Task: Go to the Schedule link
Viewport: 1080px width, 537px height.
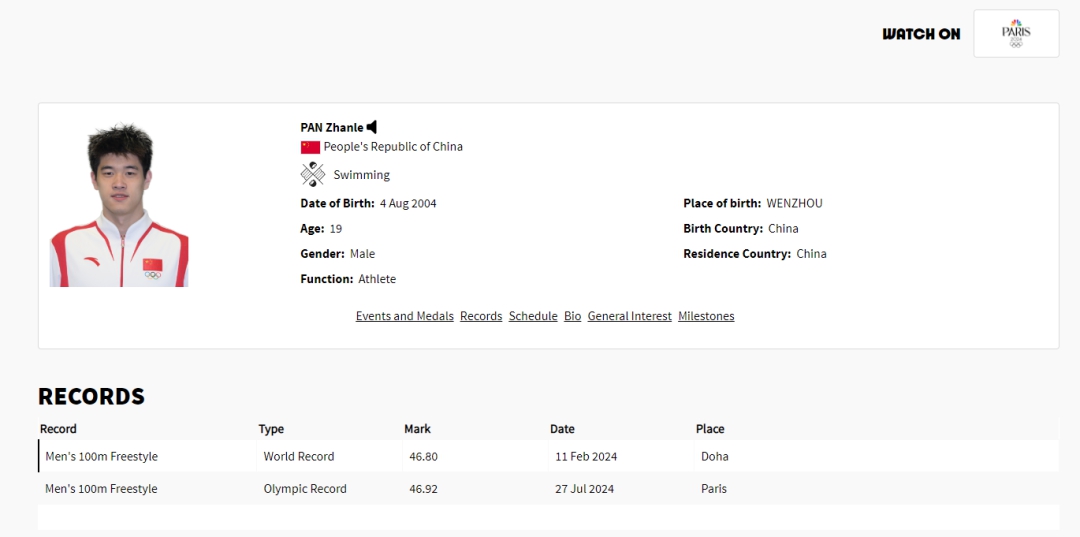Action: (533, 316)
